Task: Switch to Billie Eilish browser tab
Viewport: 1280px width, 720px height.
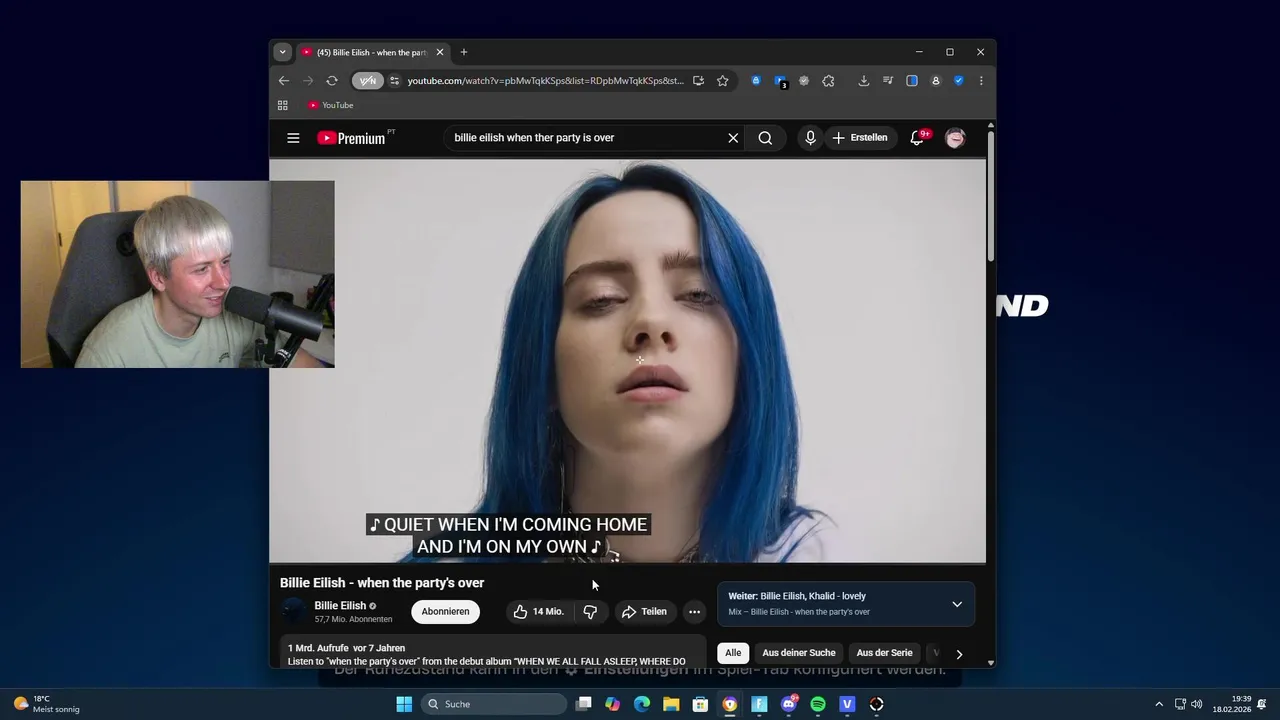Action: pos(372,52)
